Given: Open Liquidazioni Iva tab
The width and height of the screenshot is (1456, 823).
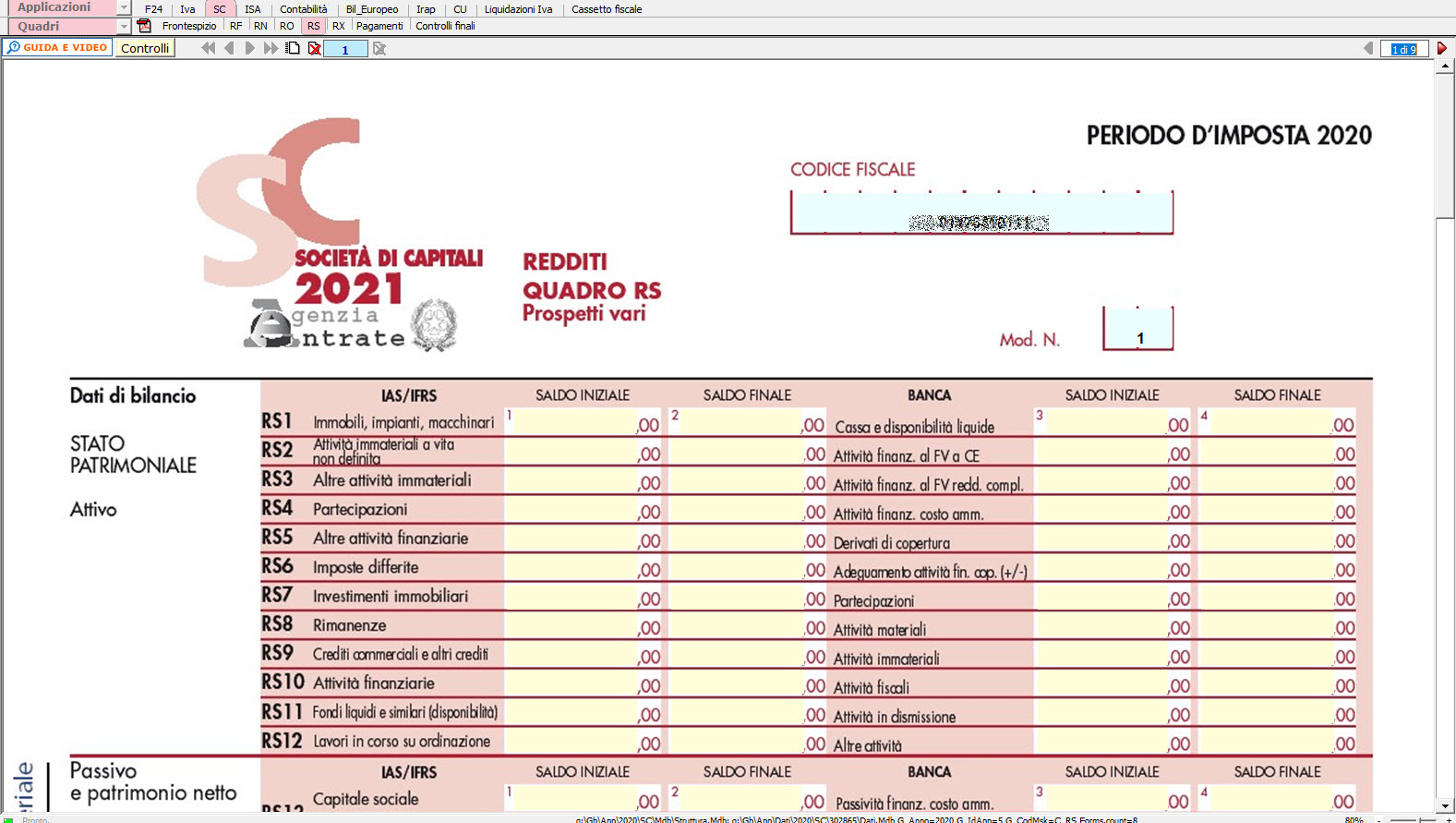Looking at the screenshot, I should [518, 9].
